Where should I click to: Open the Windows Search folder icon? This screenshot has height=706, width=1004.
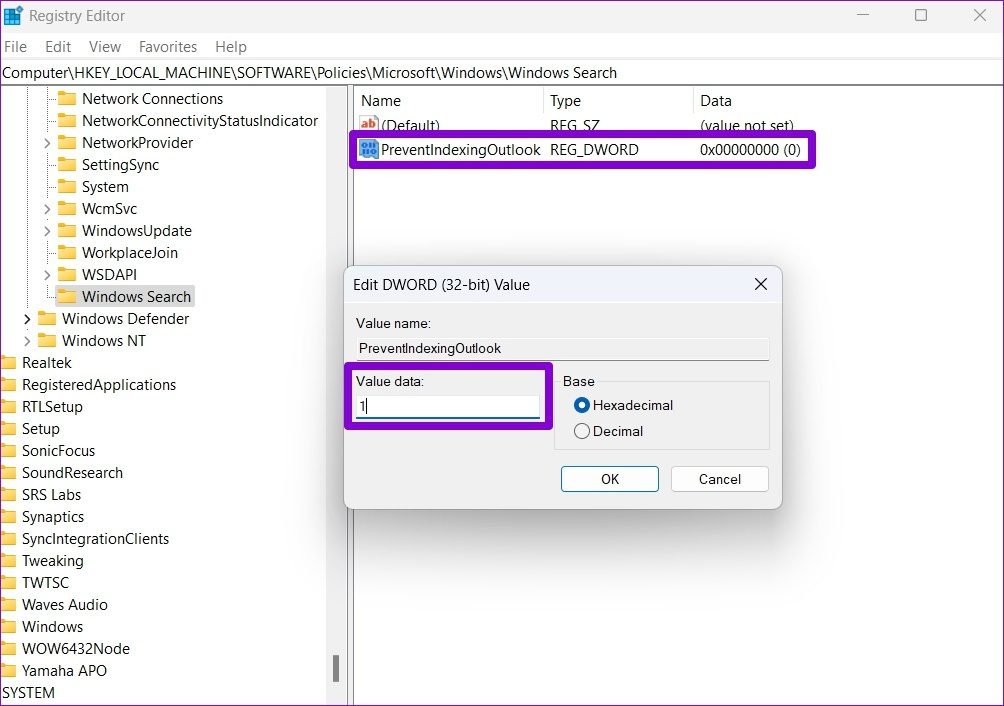(67, 296)
